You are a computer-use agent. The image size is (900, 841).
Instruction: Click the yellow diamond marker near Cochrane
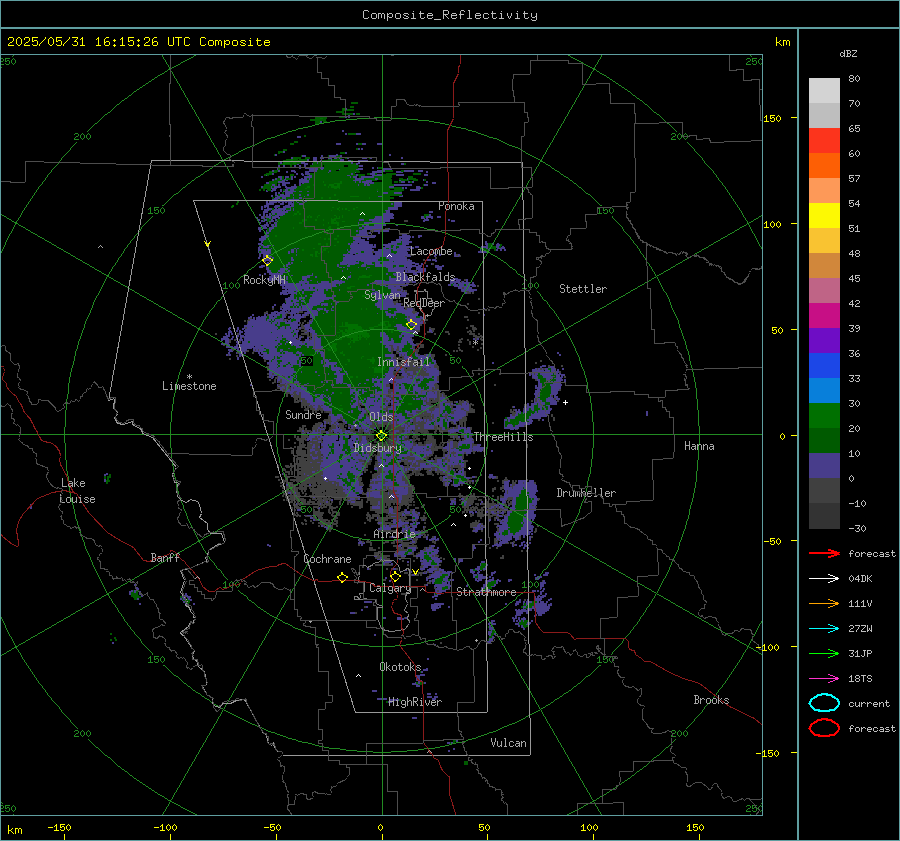pos(342,577)
